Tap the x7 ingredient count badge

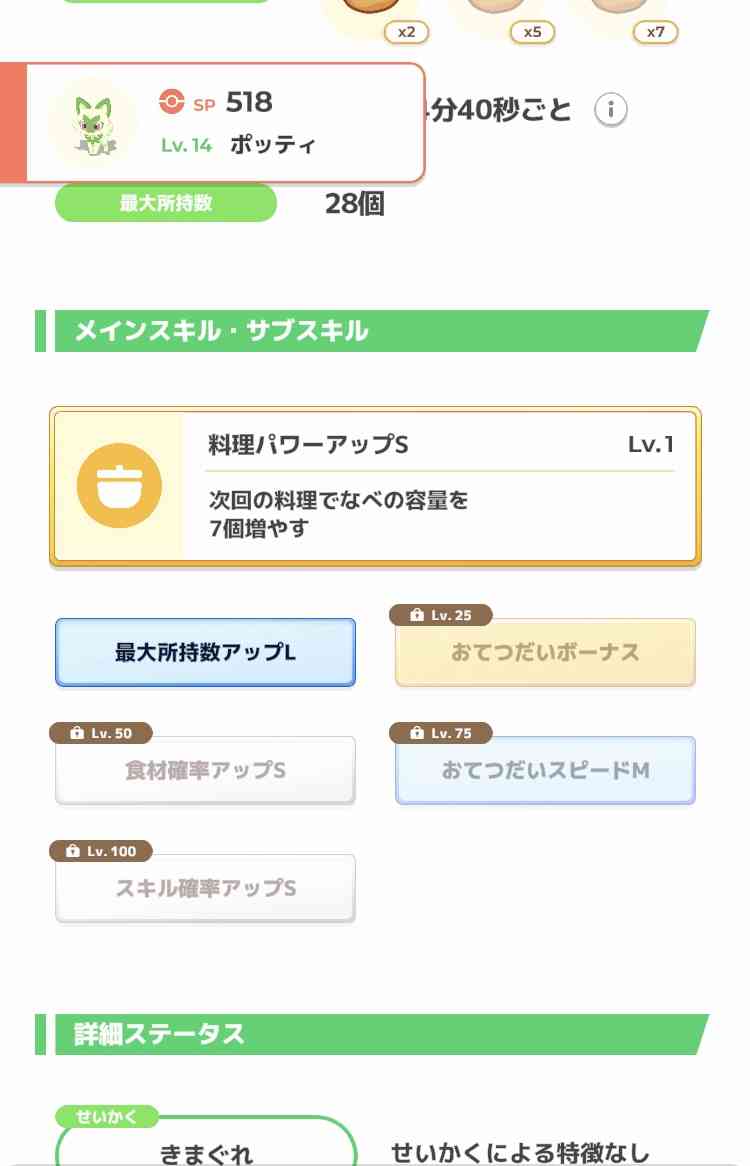click(655, 32)
